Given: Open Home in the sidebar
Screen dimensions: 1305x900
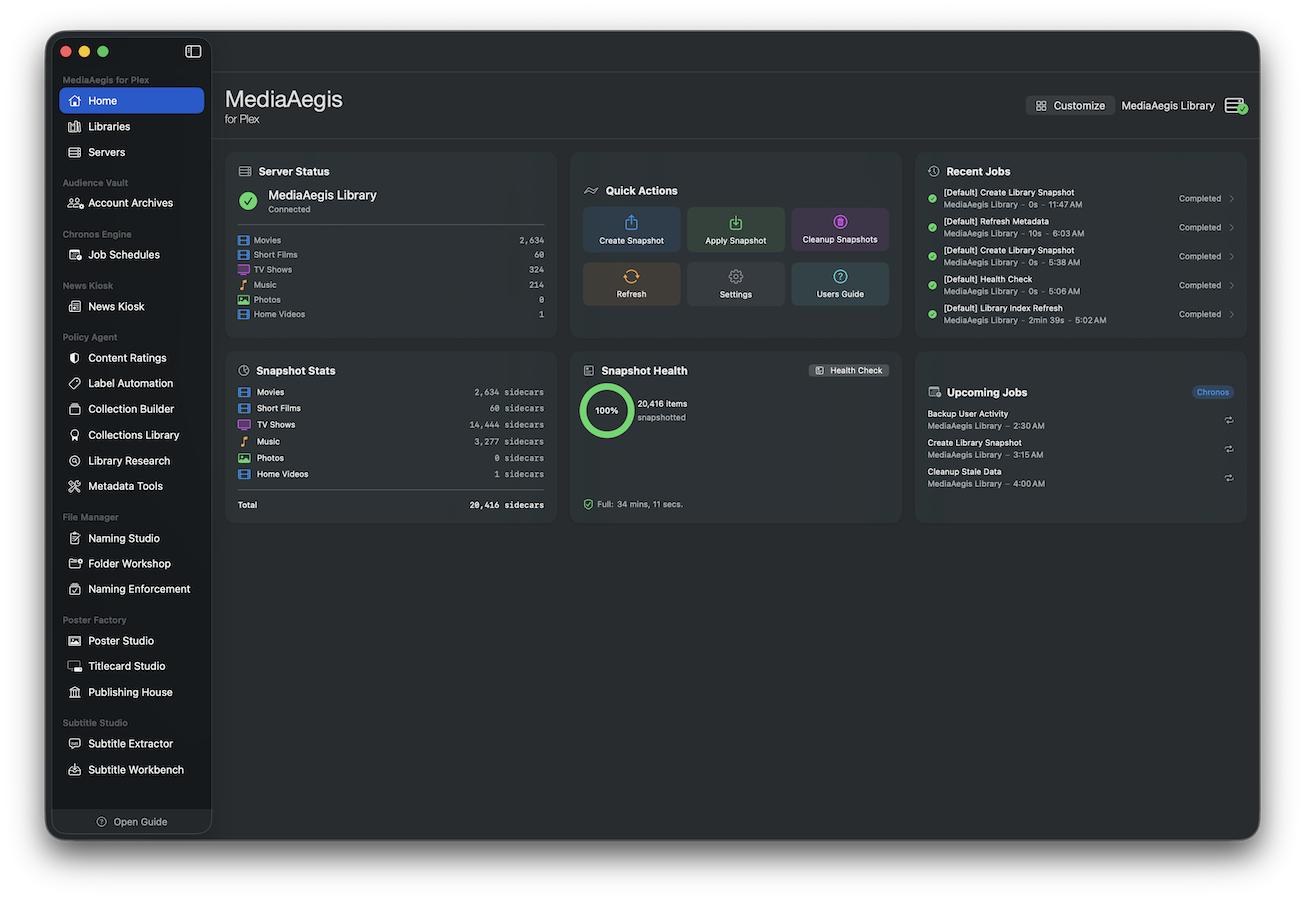Looking at the screenshot, I should click(131, 100).
